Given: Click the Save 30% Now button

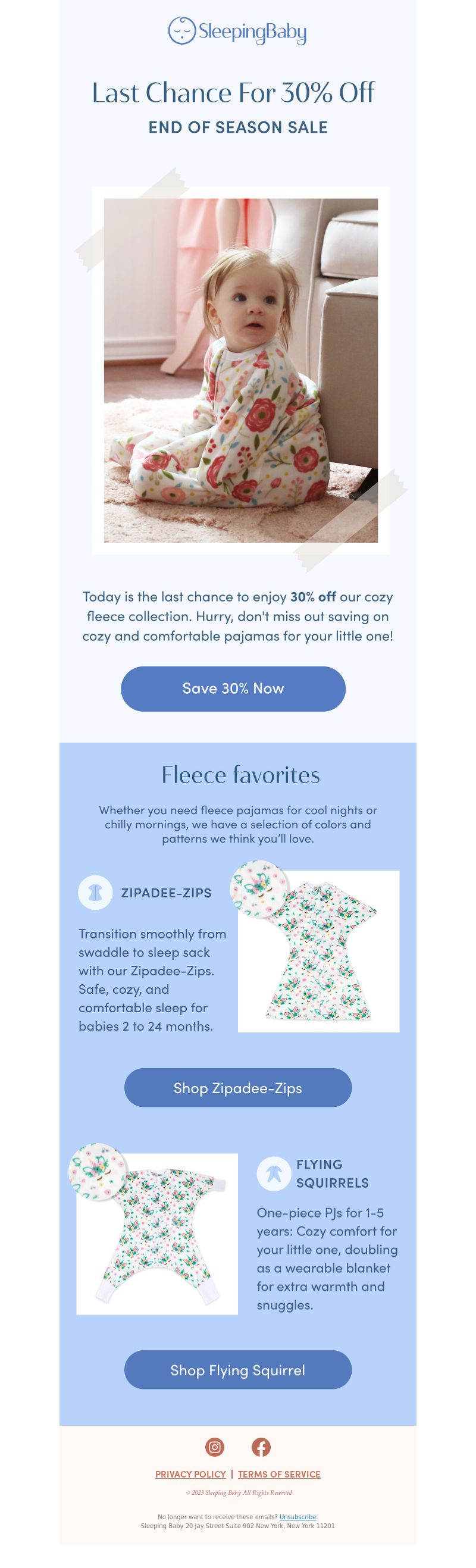Looking at the screenshot, I should [x=233, y=688].
